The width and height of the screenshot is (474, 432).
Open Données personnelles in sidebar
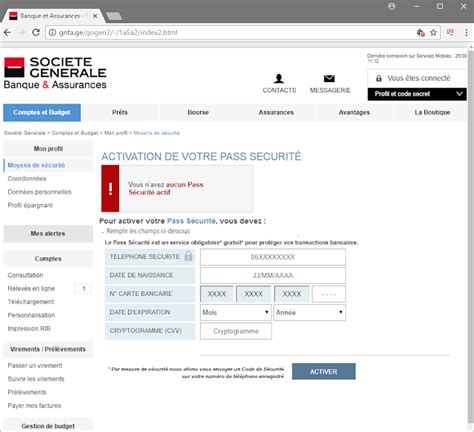[x=39, y=192]
